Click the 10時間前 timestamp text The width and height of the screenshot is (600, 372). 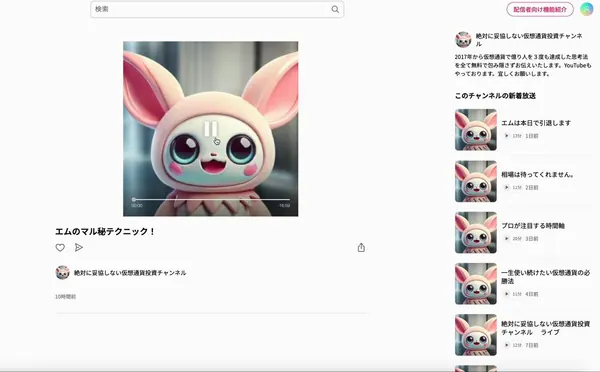click(x=65, y=297)
